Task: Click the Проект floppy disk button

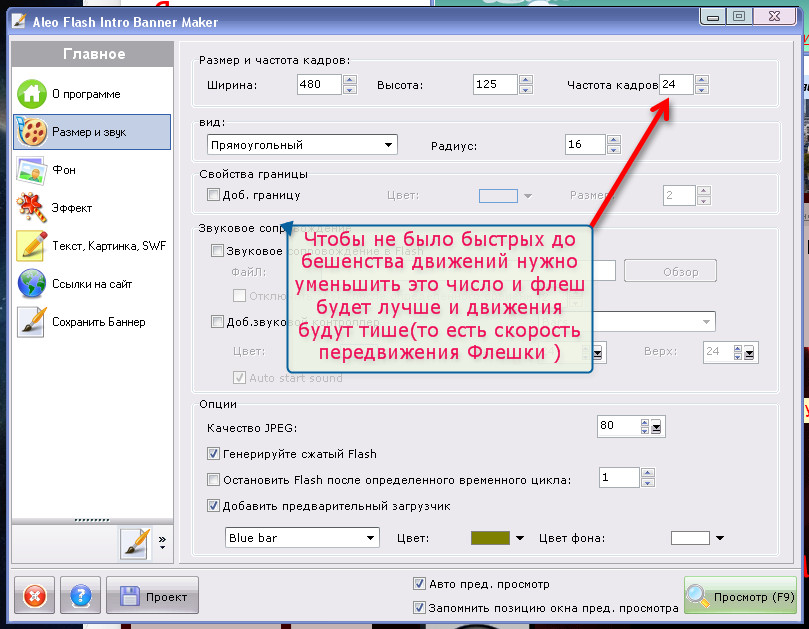Action: tap(152, 596)
